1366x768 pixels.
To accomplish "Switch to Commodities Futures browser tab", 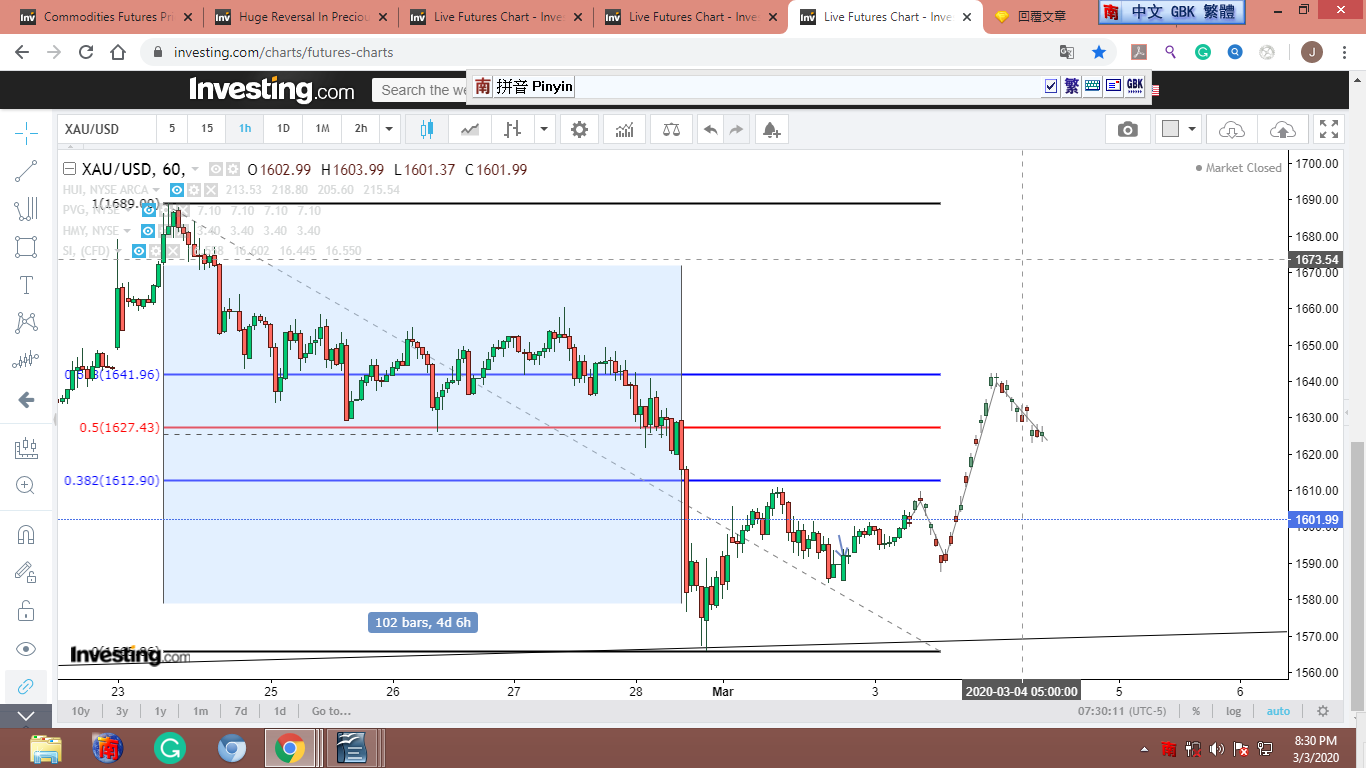I will click(100, 17).
